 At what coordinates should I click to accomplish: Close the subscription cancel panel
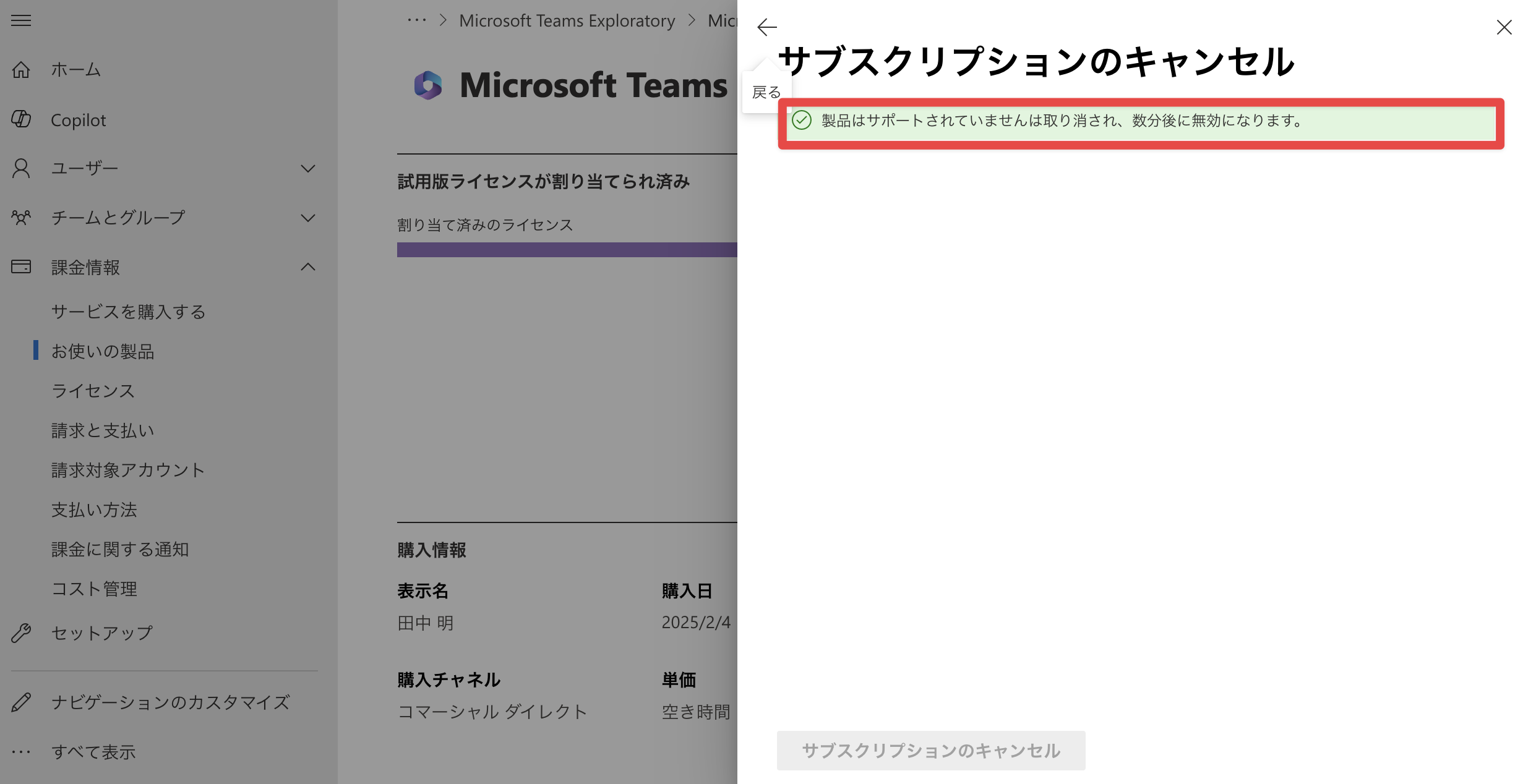point(1504,27)
